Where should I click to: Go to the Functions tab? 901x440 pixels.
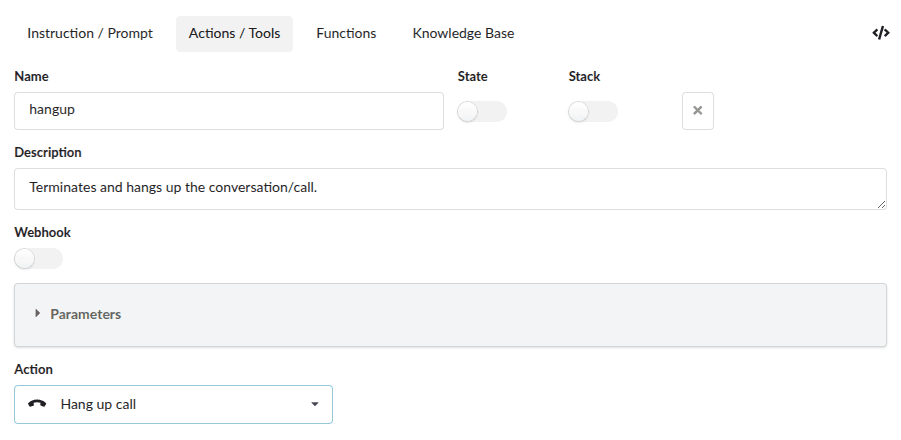[346, 33]
